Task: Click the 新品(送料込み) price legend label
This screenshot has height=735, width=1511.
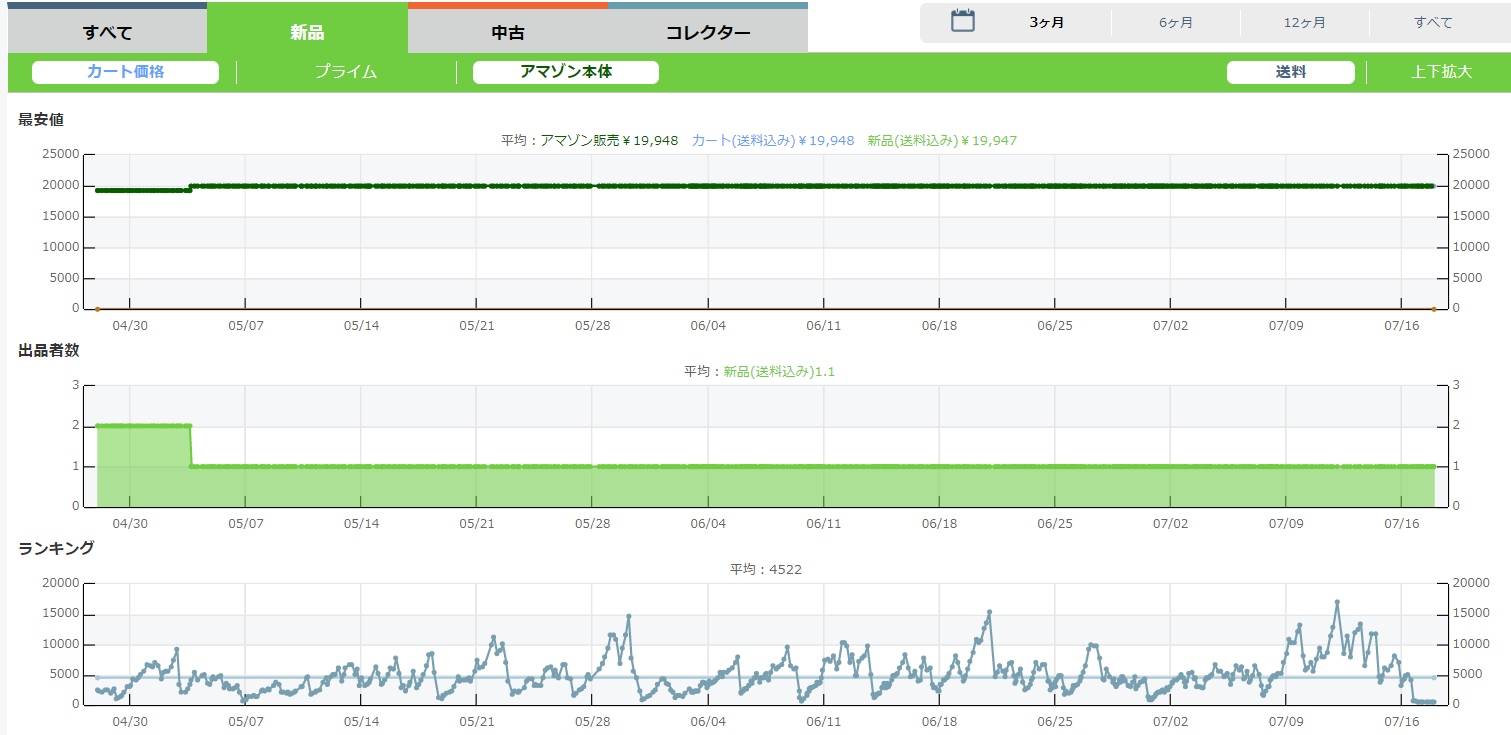Action: tap(941, 141)
